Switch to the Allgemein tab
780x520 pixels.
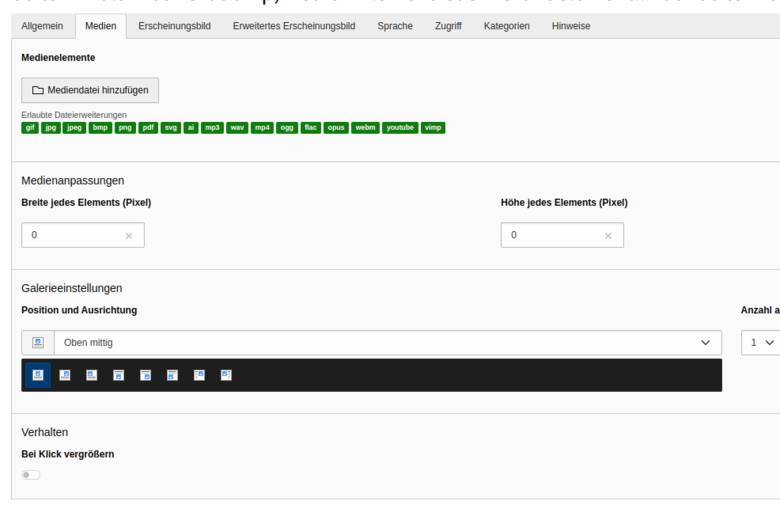42,26
